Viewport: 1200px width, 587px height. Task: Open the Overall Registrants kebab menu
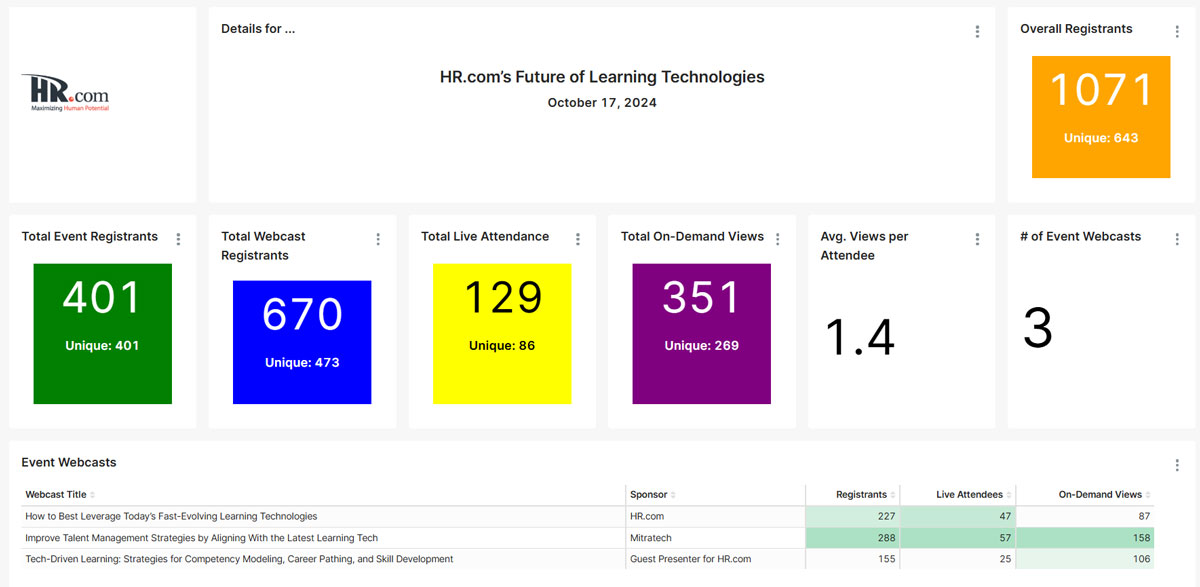point(1177,32)
